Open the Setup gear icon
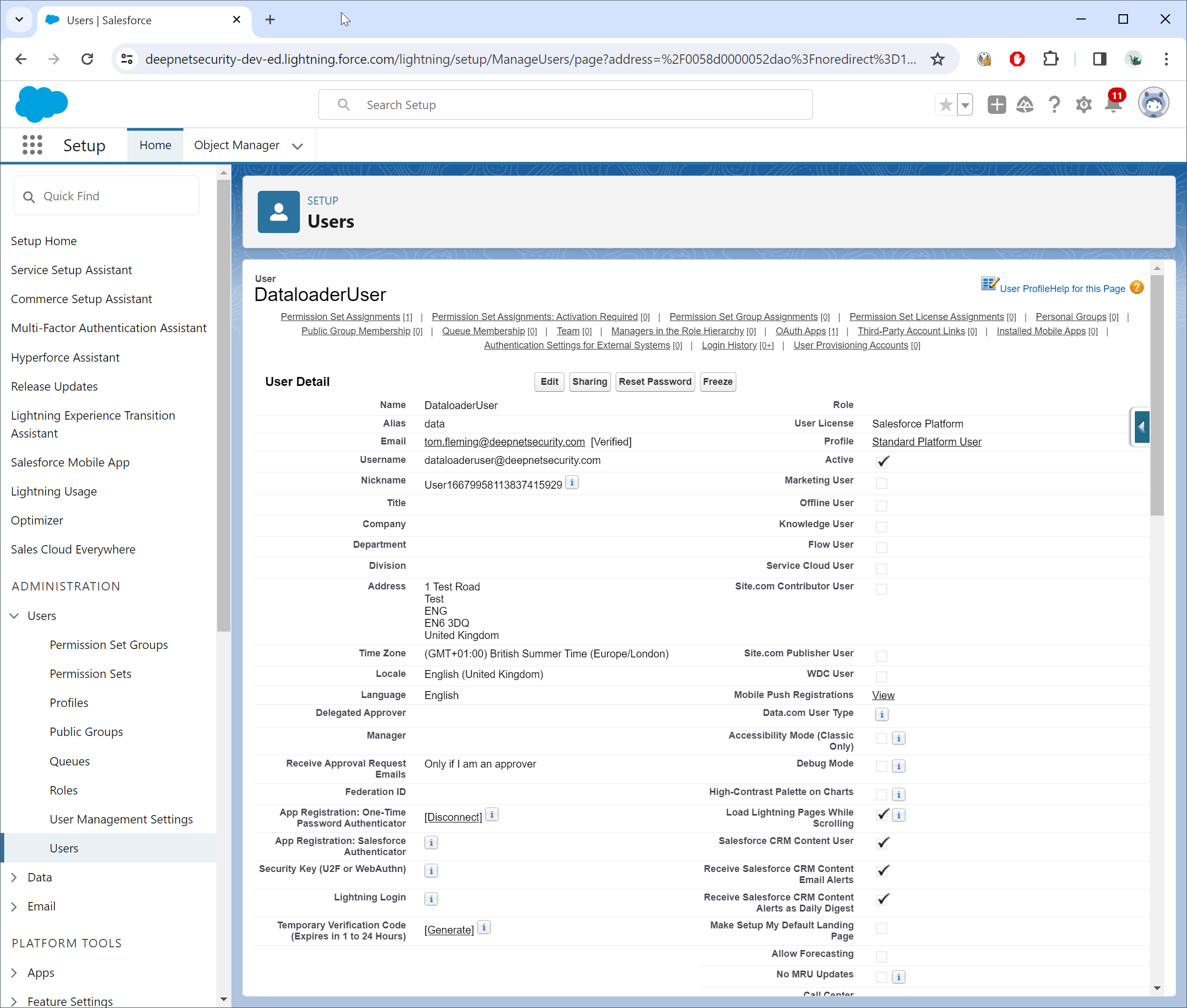This screenshot has width=1187, height=1008. click(x=1083, y=104)
